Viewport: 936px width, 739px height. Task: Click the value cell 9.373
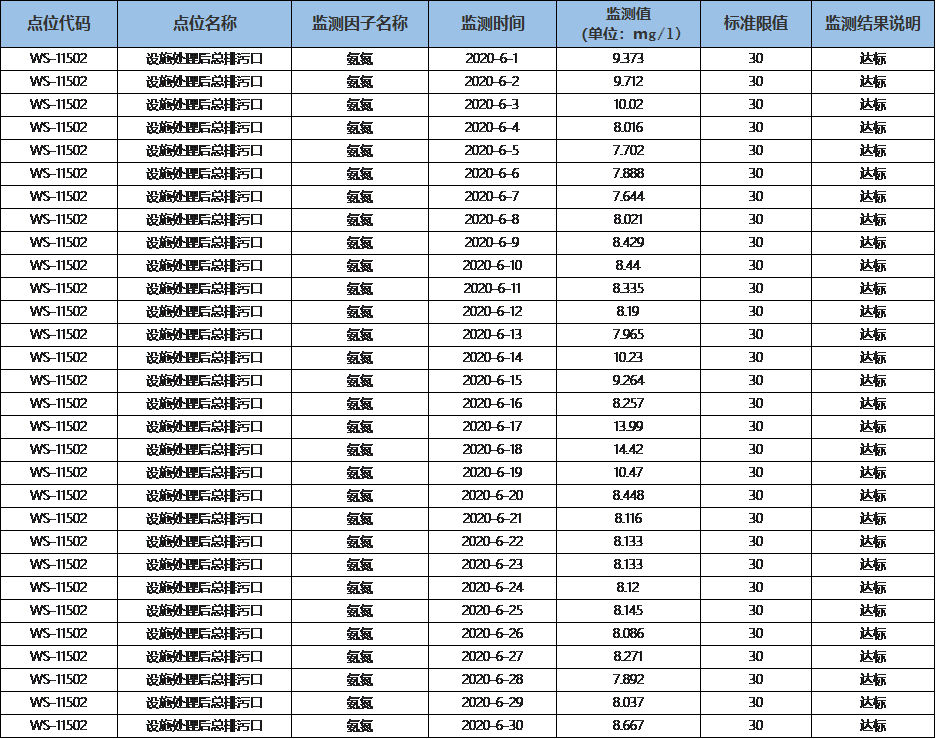[x=629, y=59]
